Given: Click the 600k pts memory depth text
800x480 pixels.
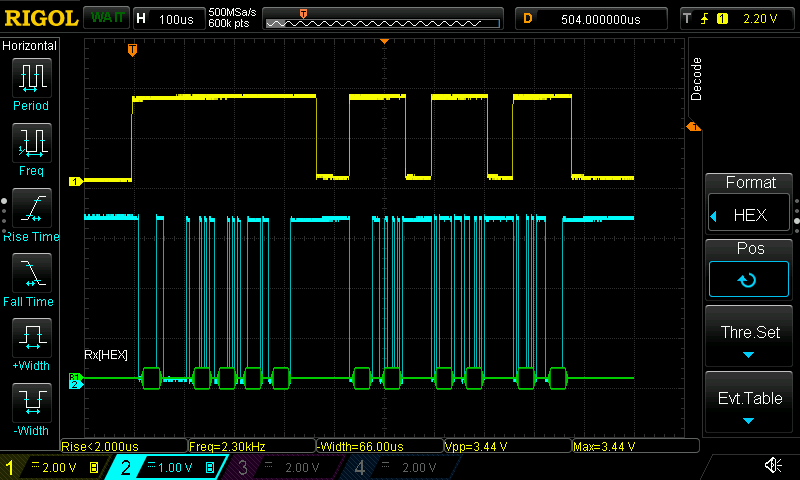Looking at the screenshot, I should tap(229, 23).
